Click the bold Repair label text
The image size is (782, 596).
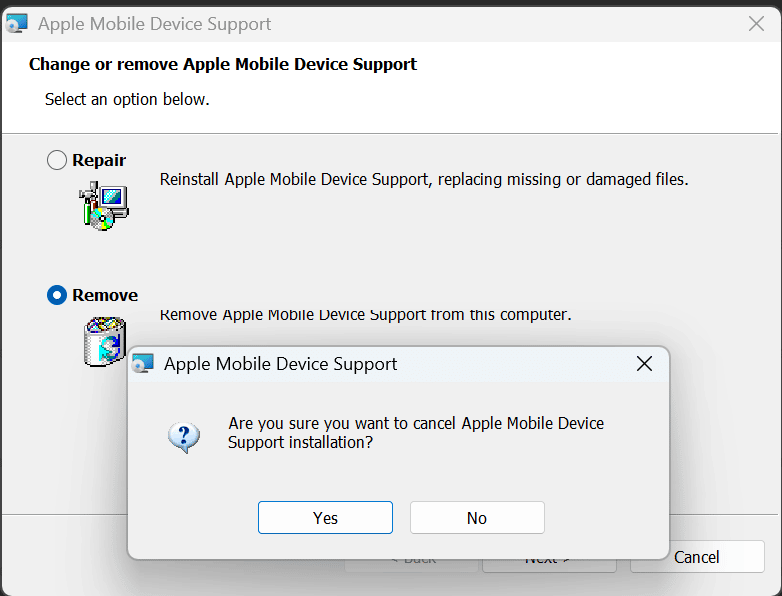coord(99,160)
